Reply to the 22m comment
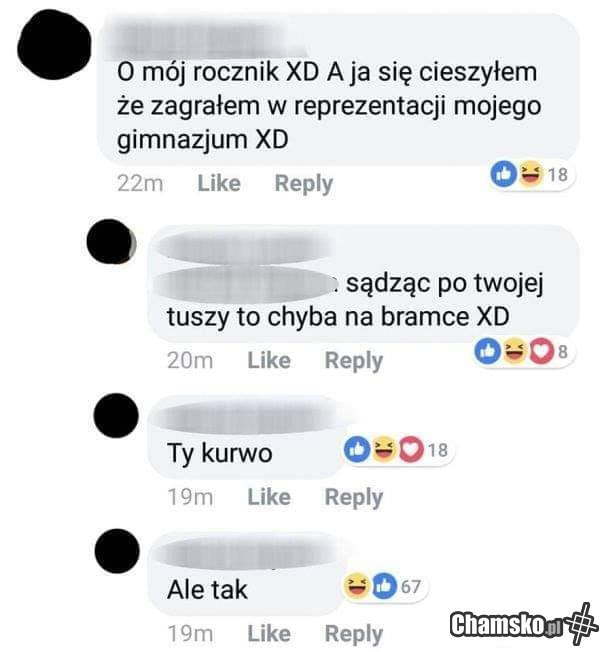The image size is (600, 652). [304, 184]
